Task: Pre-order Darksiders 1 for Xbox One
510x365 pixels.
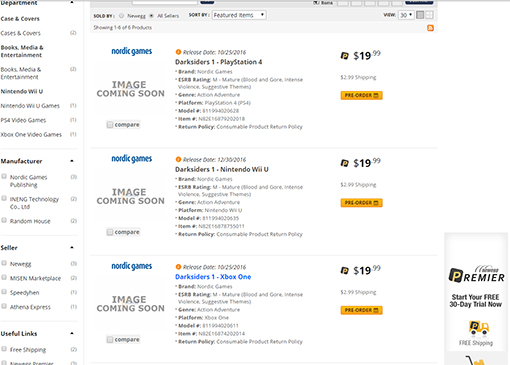Action: coord(361,310)
